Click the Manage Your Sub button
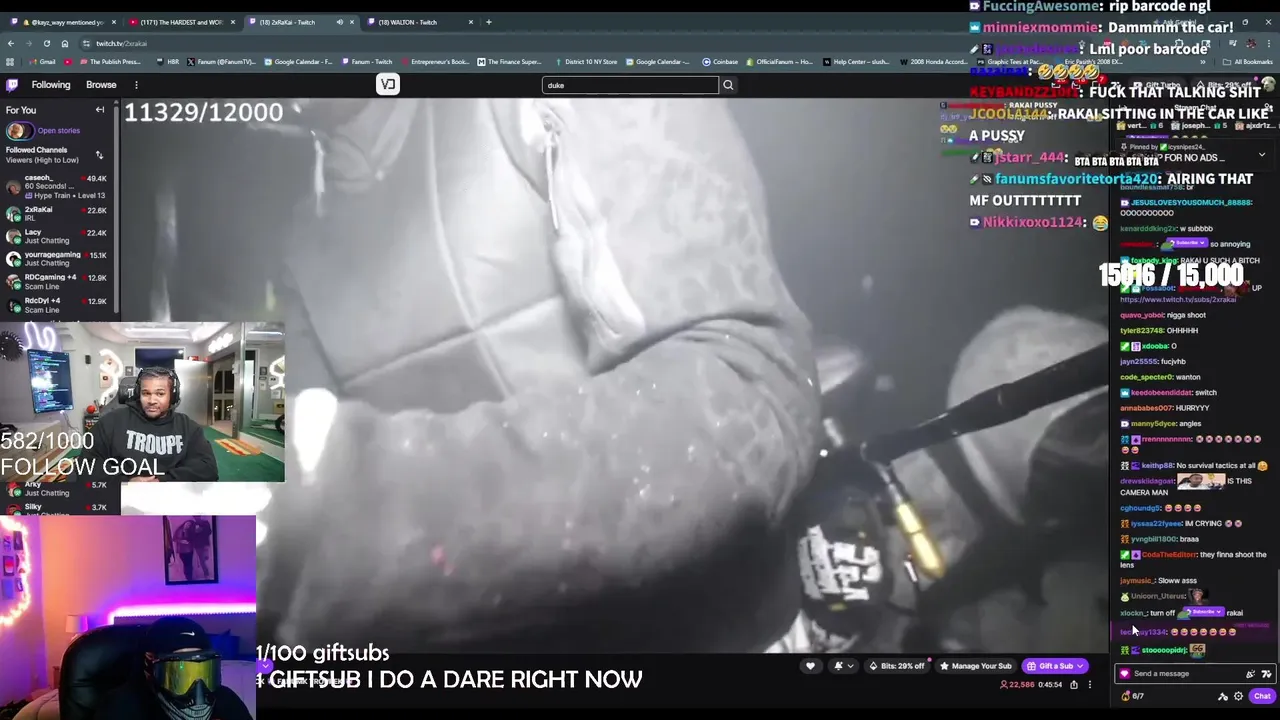The width and height of the screenshot is (1280, 720). tap(976, 666)
